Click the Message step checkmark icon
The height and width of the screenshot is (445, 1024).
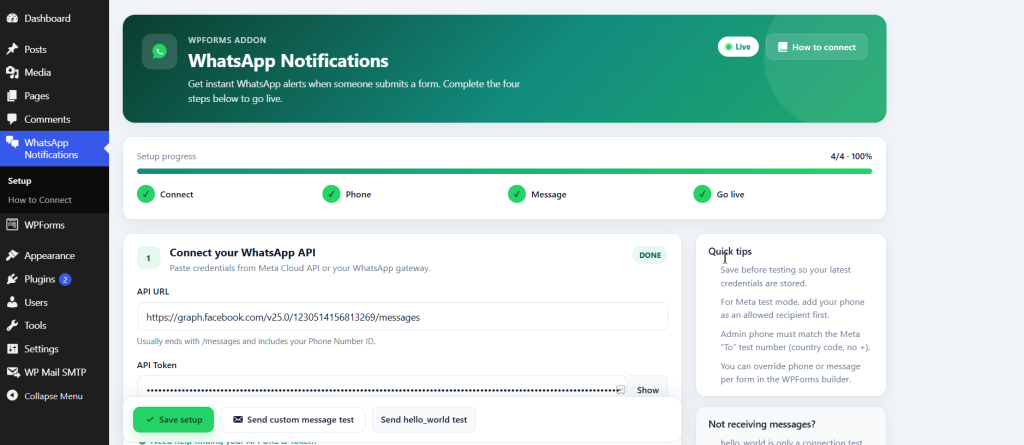(x=517, y=194)
